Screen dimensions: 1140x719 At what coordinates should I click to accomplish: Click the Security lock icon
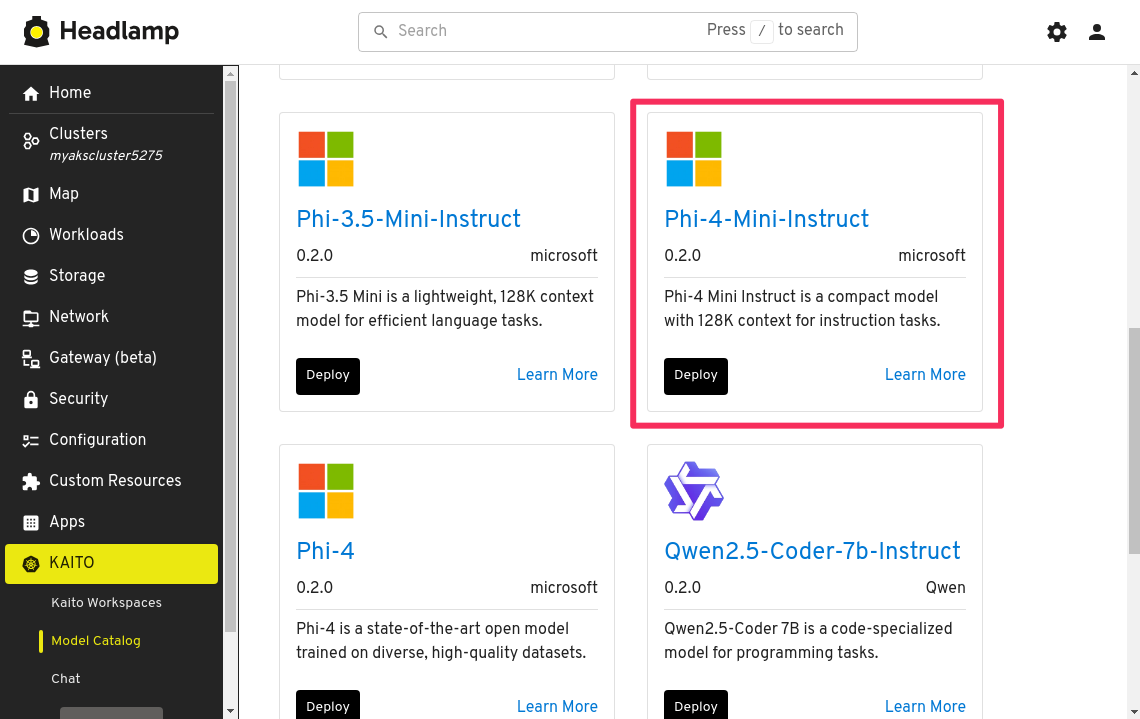pos(31,399)
